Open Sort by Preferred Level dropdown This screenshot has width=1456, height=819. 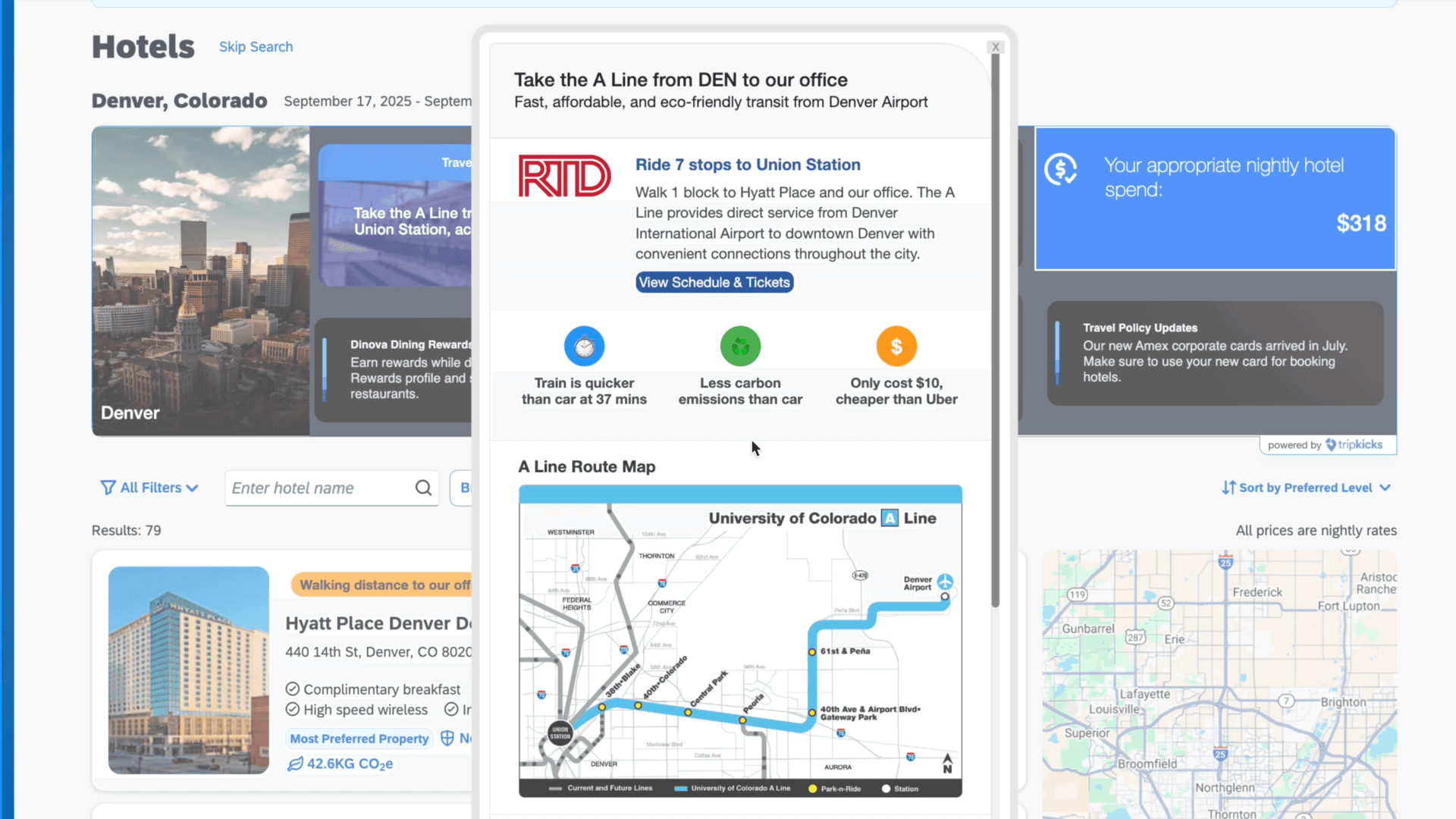(x=1307, y=488)
